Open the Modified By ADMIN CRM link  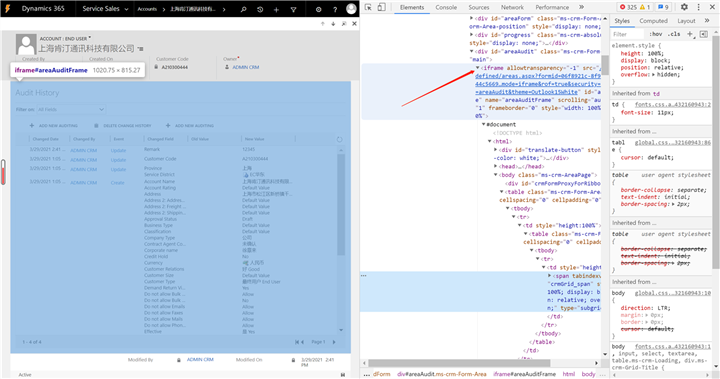click(x=200, y=360)
